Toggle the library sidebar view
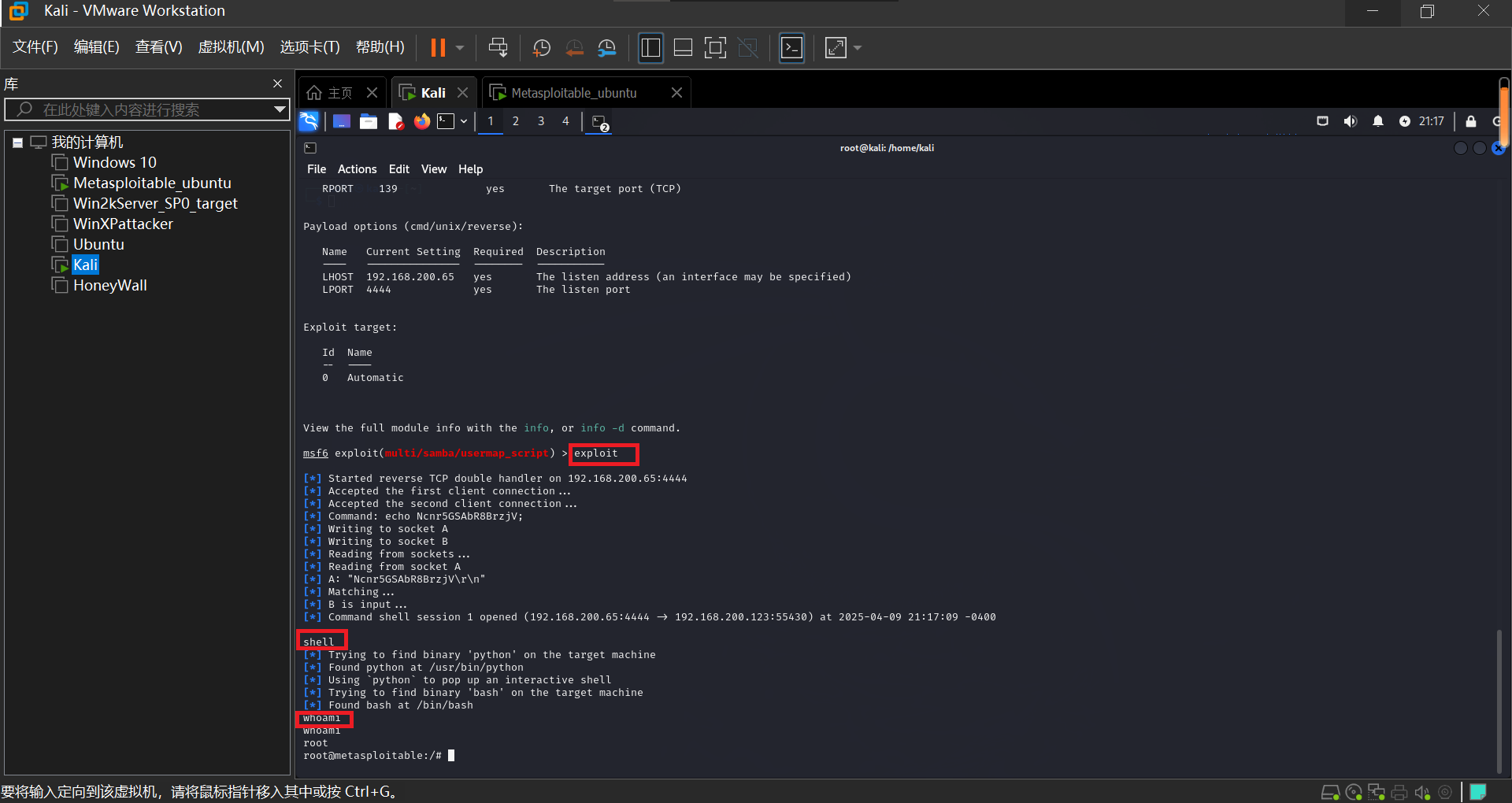Image resolution: width=1512 pixels, height=803 pixels. (650, 48)
